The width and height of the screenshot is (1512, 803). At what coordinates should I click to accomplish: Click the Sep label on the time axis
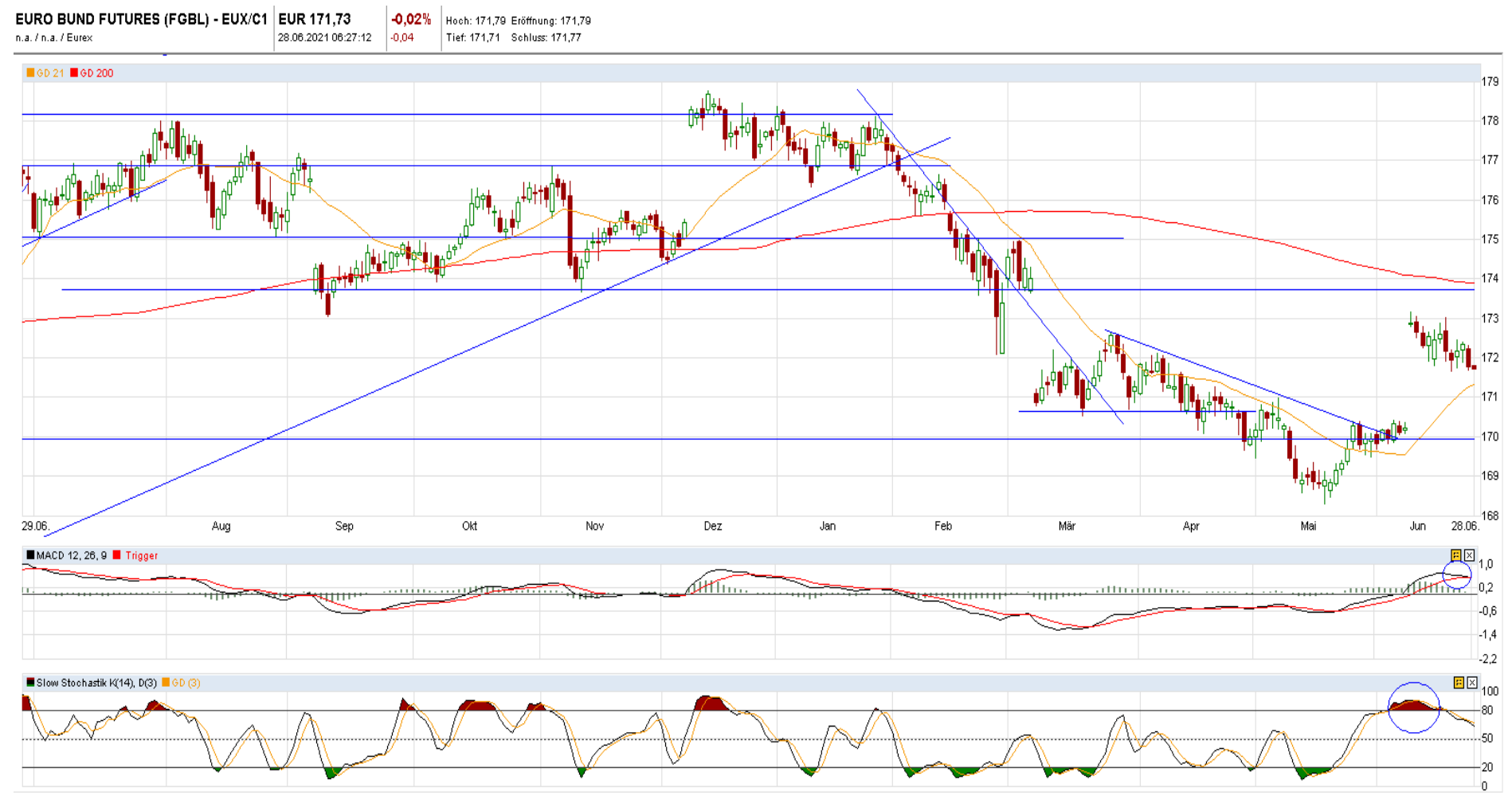(x=344, y=526)
